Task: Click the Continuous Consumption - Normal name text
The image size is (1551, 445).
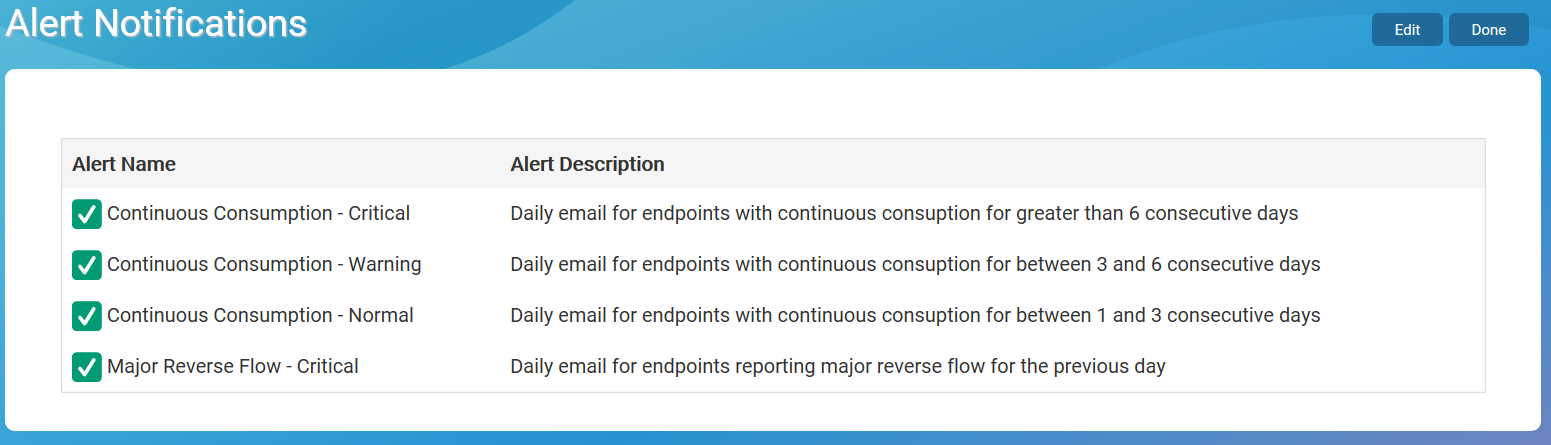Action: click(x=260, y=315)
